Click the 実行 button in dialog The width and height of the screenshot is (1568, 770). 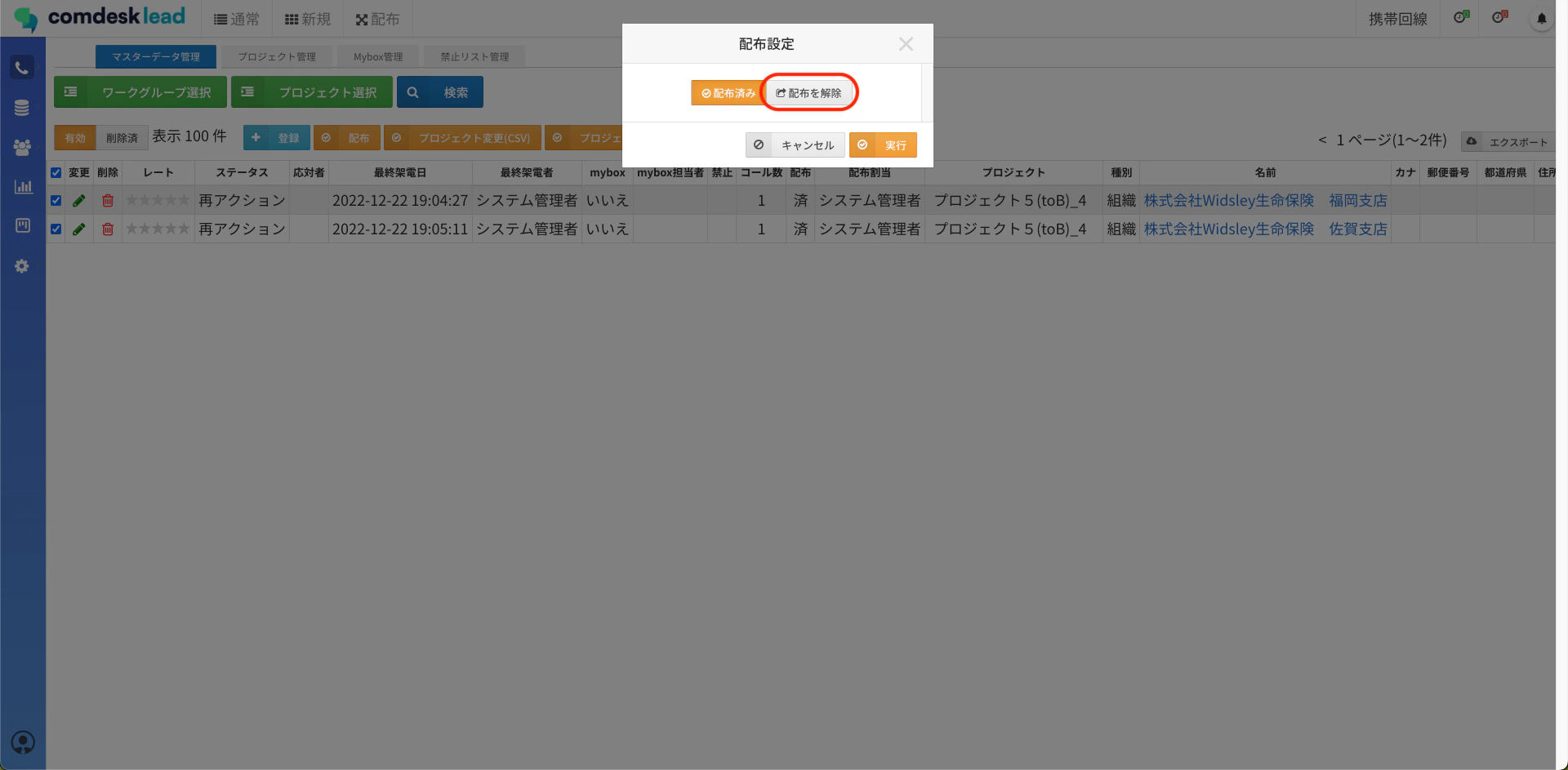tap(883, 145)
